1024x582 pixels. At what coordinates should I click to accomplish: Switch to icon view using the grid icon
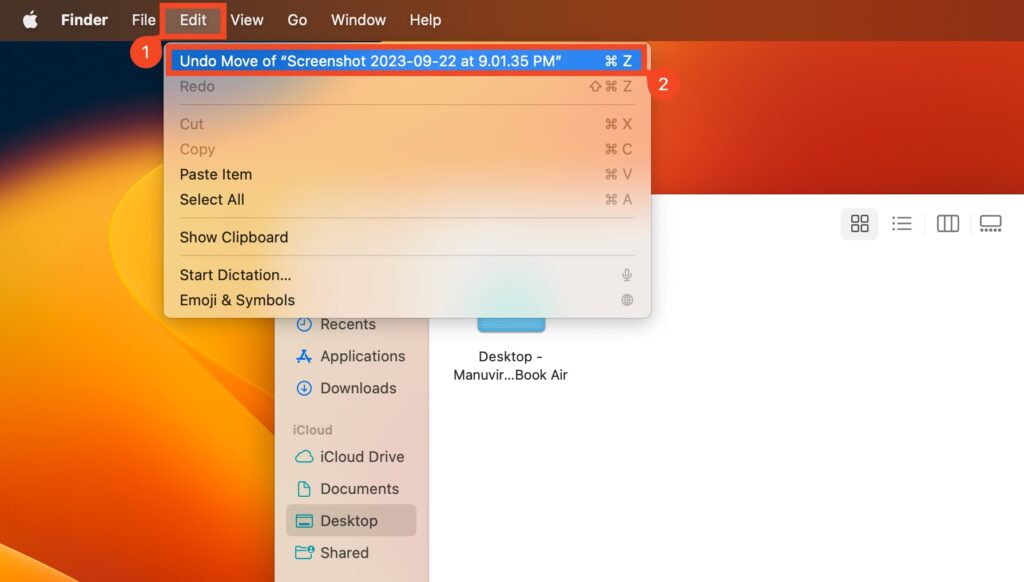point(859,223)
